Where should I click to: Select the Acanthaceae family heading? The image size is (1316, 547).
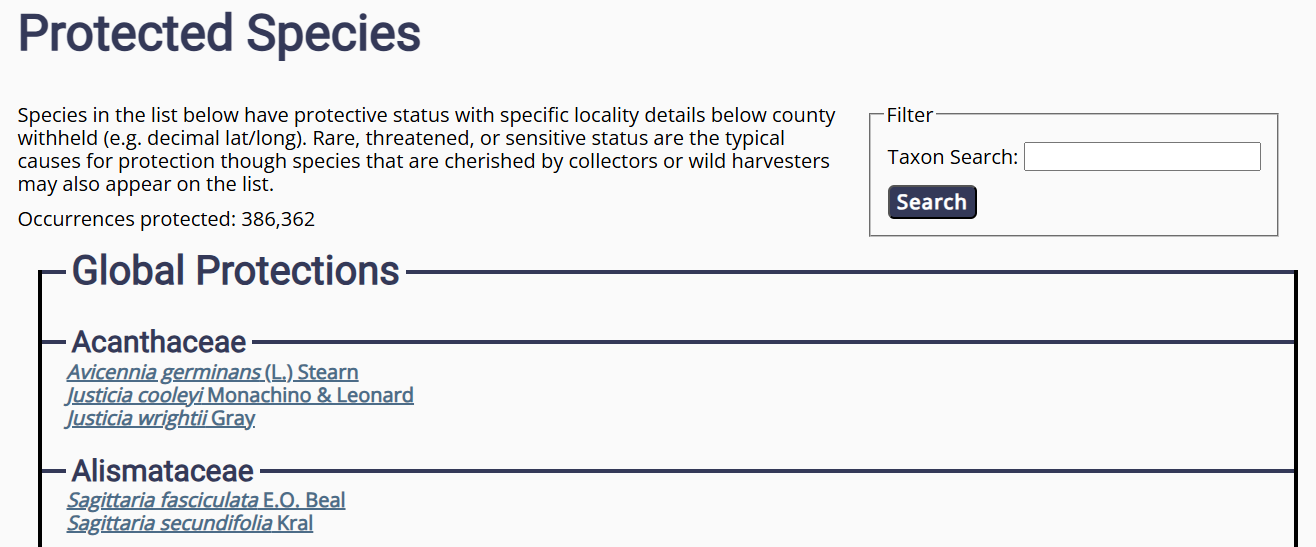(159, 342)
